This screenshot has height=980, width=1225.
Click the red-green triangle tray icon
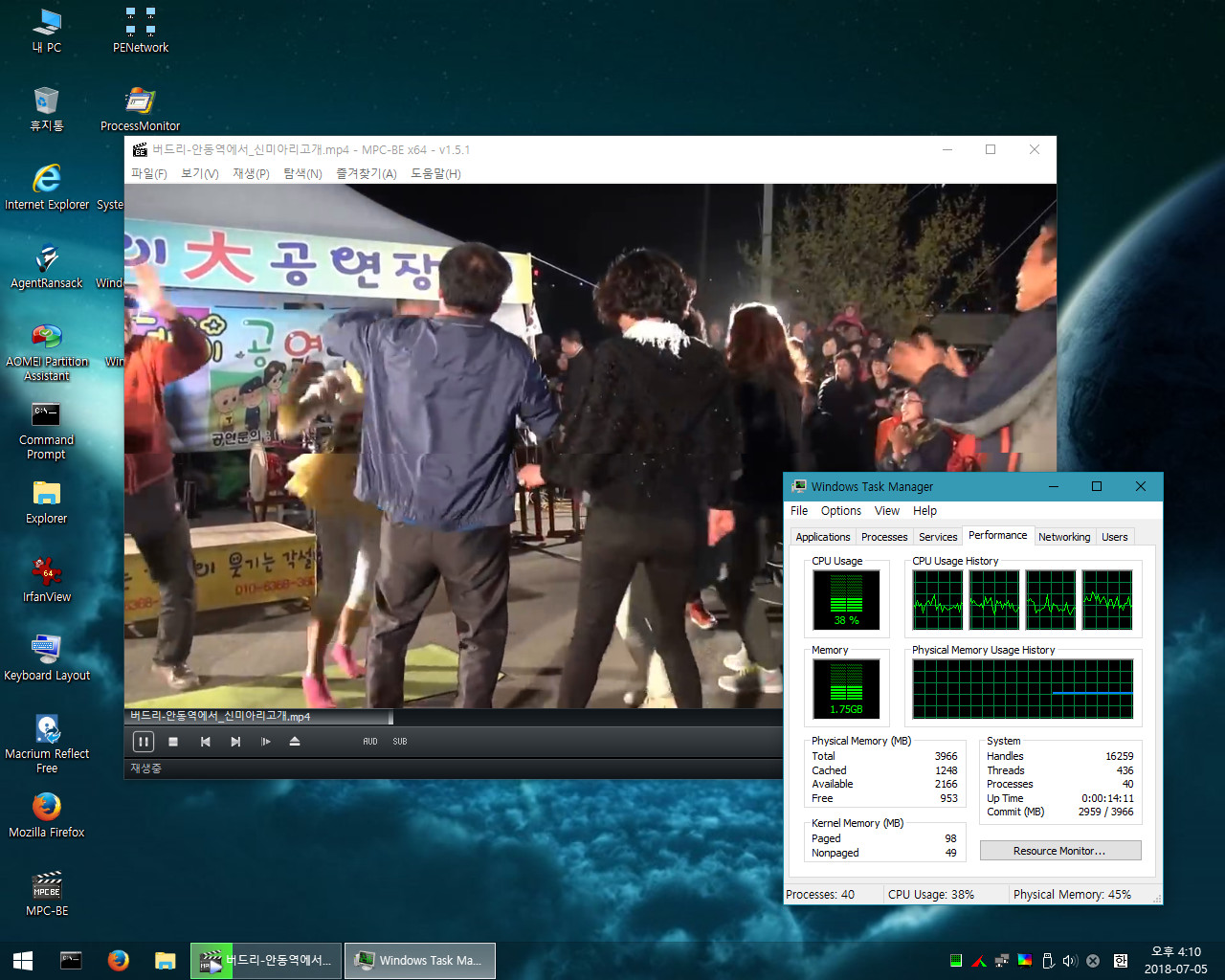(978, 961)
